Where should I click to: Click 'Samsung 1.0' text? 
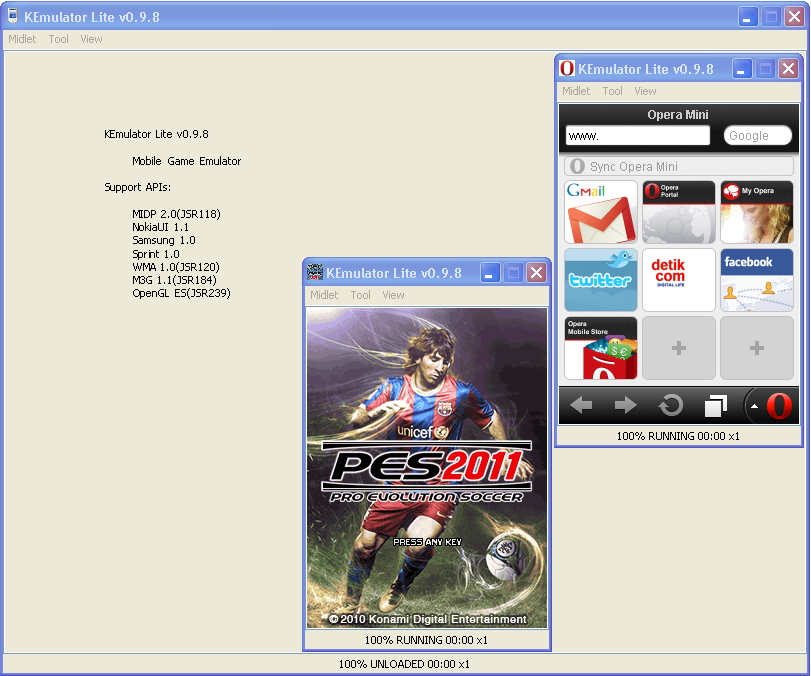163,241
